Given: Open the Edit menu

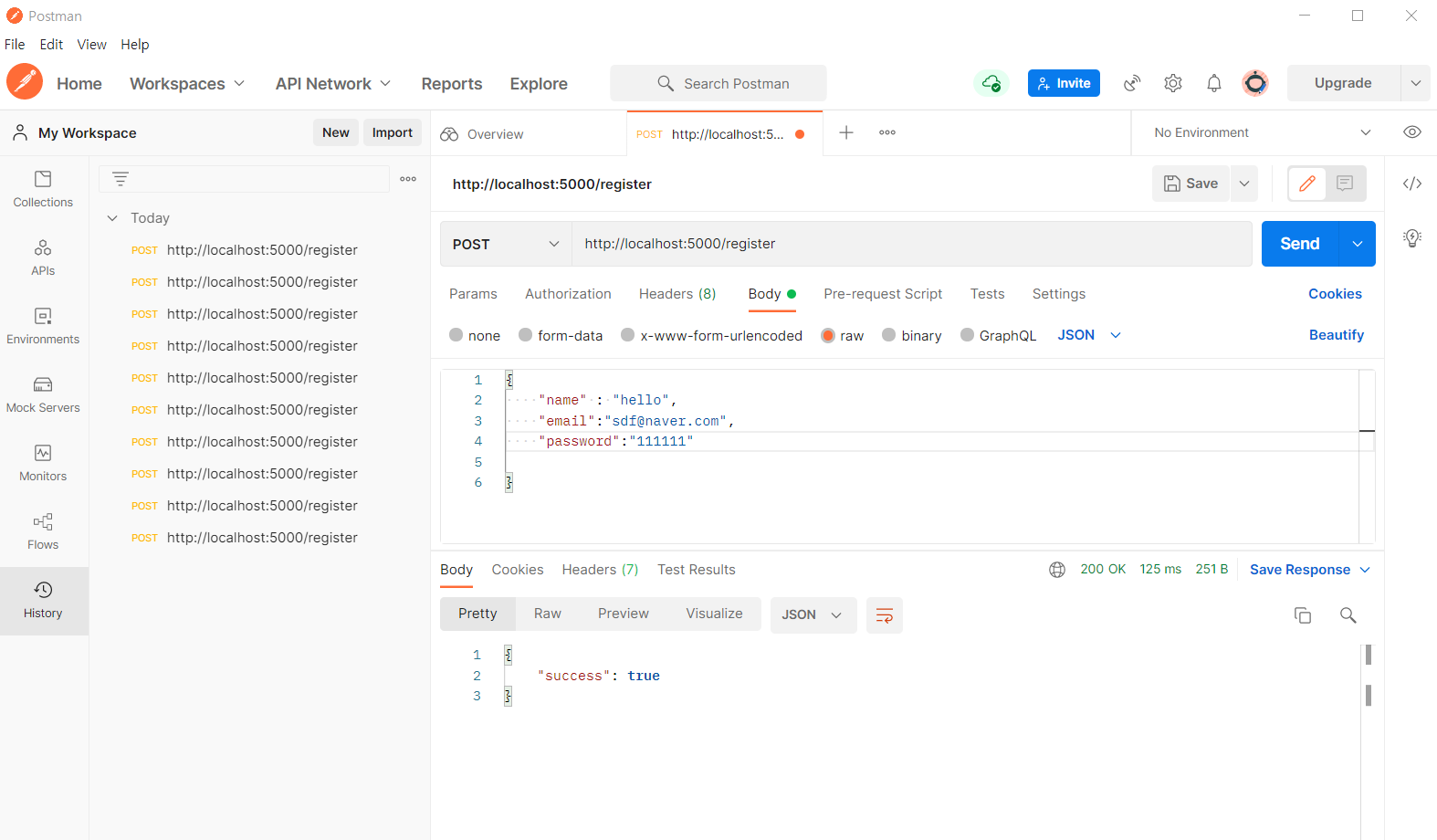Looking at the screenshot, I should (x=51, y=45).
